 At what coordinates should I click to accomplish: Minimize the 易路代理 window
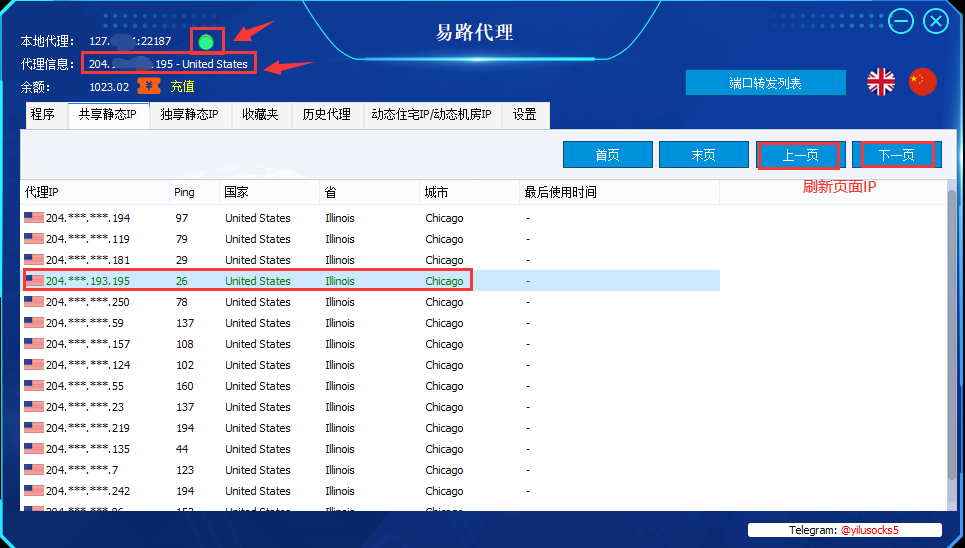pos(900,22)
